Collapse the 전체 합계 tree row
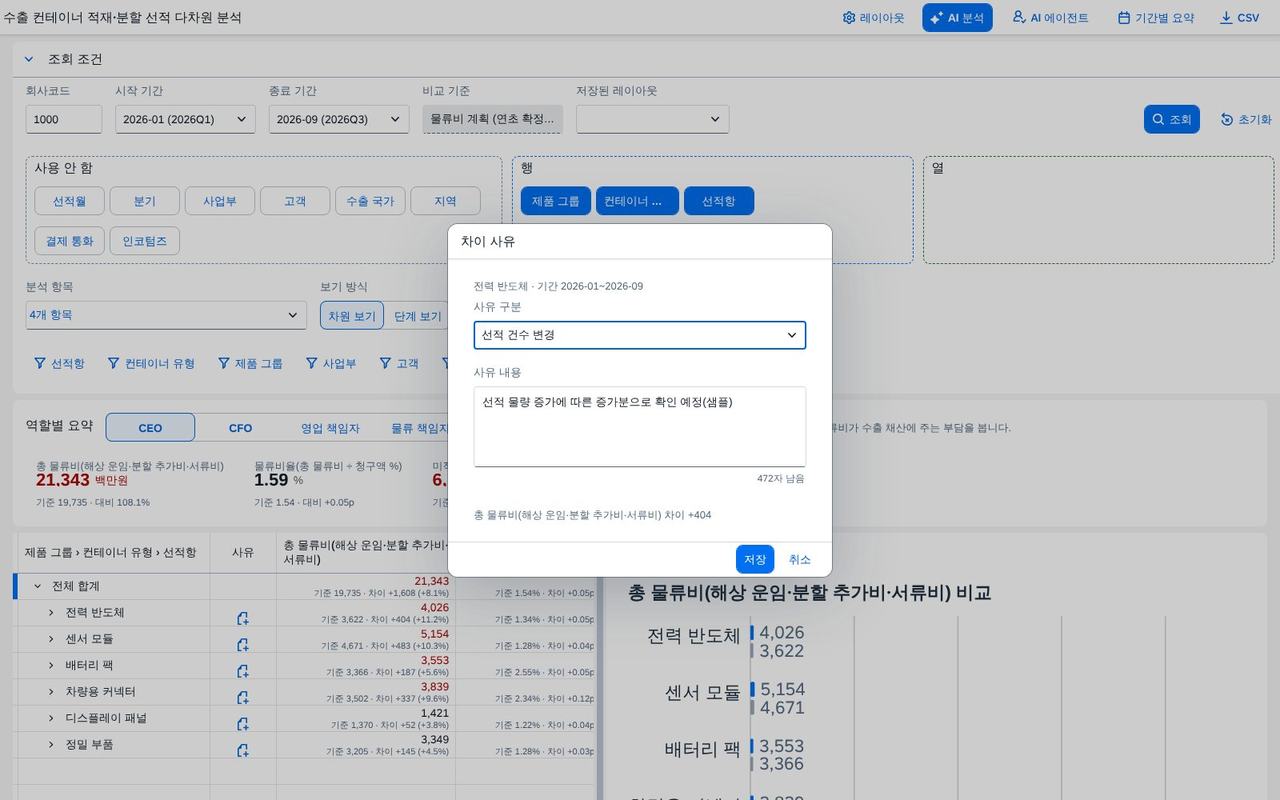The height and width of the screenshot is (800, 1280). pos(38,586)
